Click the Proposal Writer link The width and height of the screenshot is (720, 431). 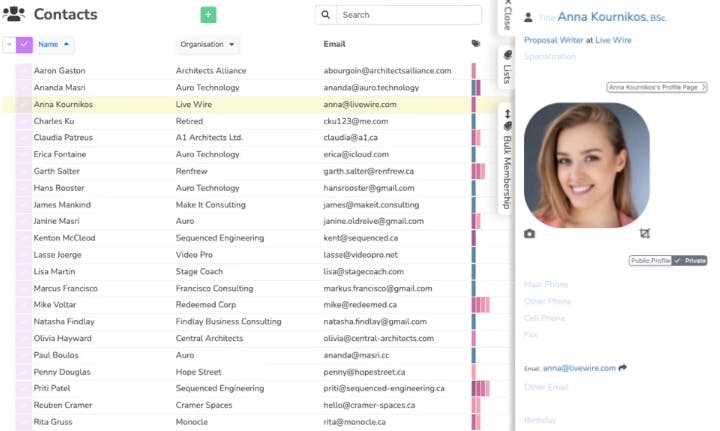point(553,40)
